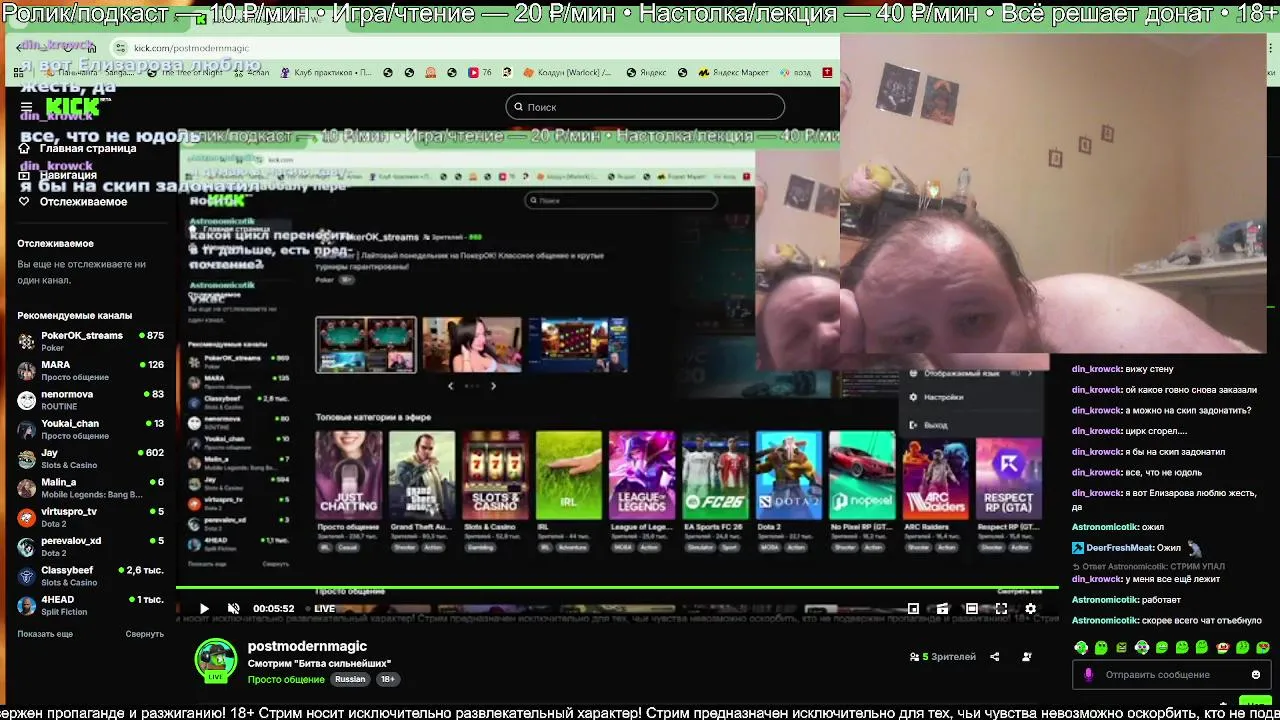This screenshot has height=720, width=1280.
Task: Open the clip creation tool
Action: [942, 608]
